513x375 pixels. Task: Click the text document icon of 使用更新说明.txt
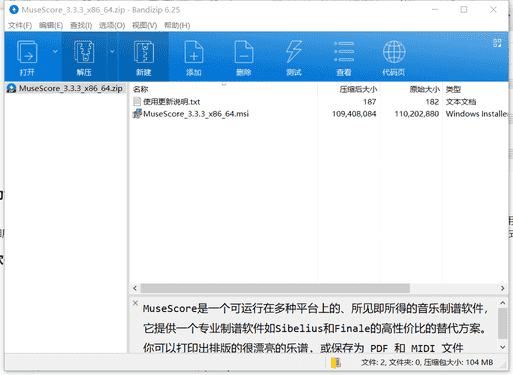(137, 101)
